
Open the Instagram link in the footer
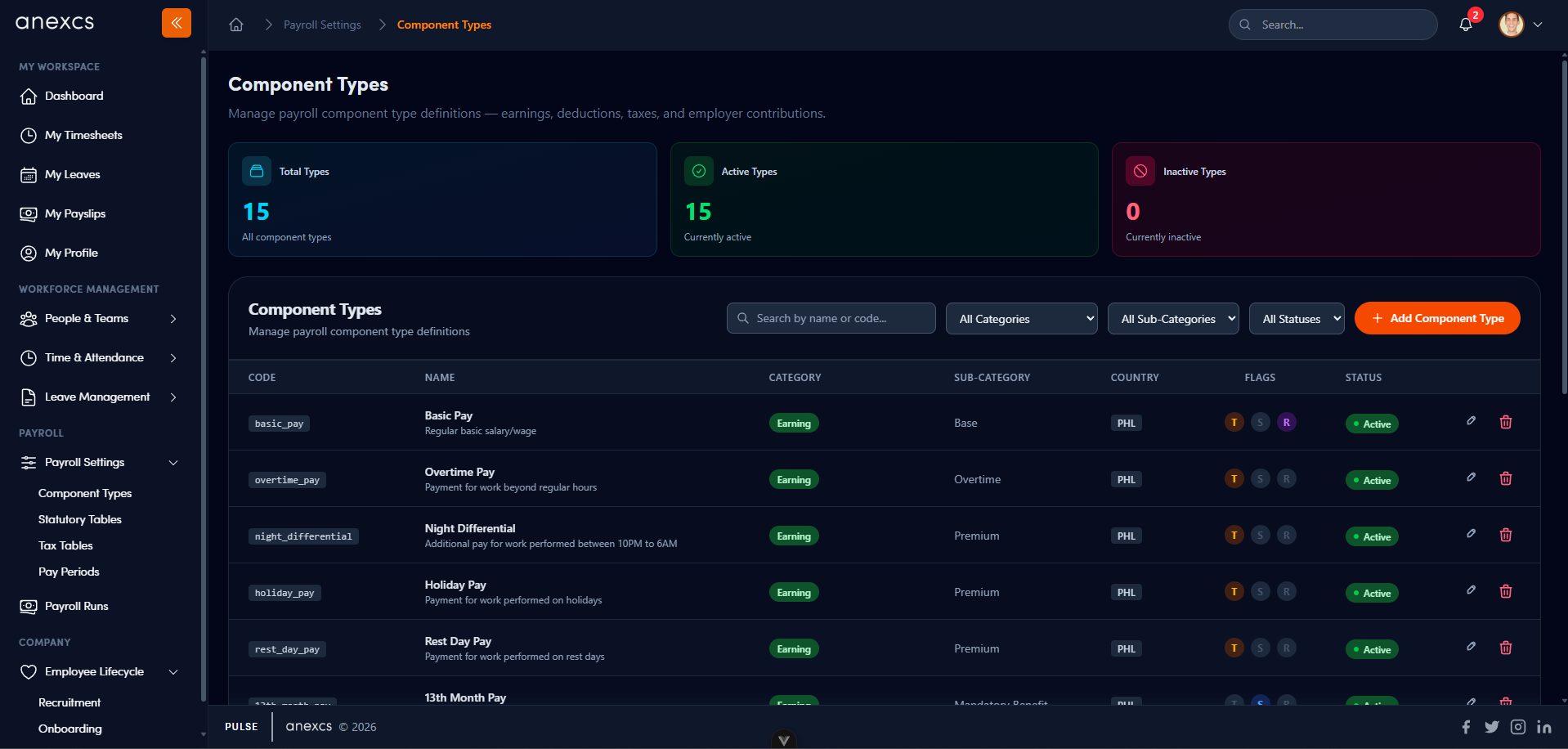(1518, 727)
